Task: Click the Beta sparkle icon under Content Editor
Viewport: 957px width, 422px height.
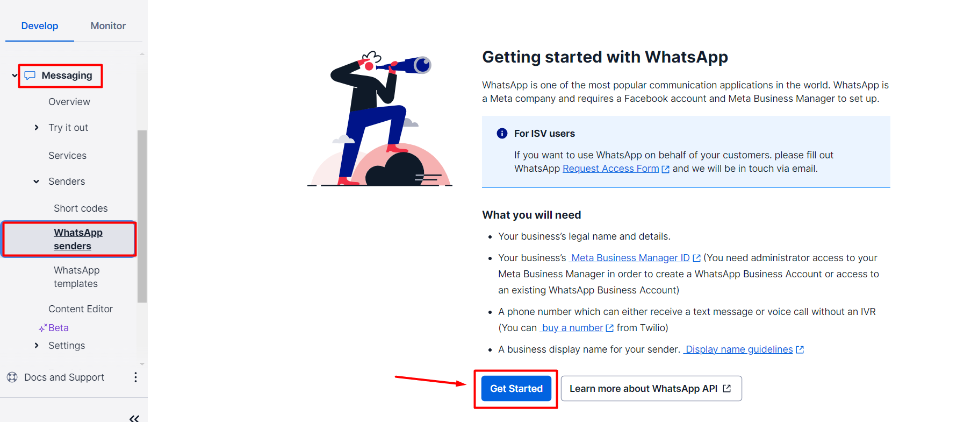Action: 43,328
